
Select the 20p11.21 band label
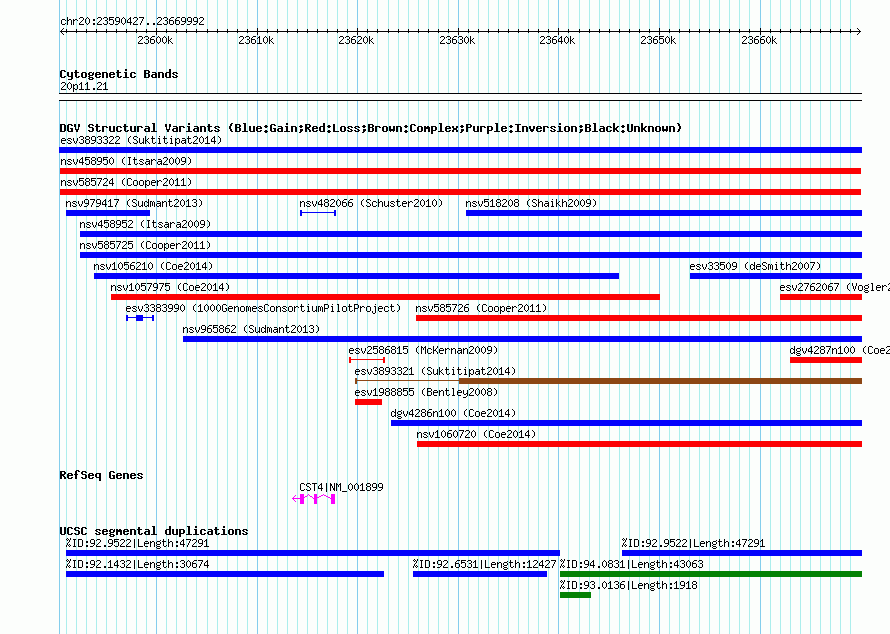(84, 86)
